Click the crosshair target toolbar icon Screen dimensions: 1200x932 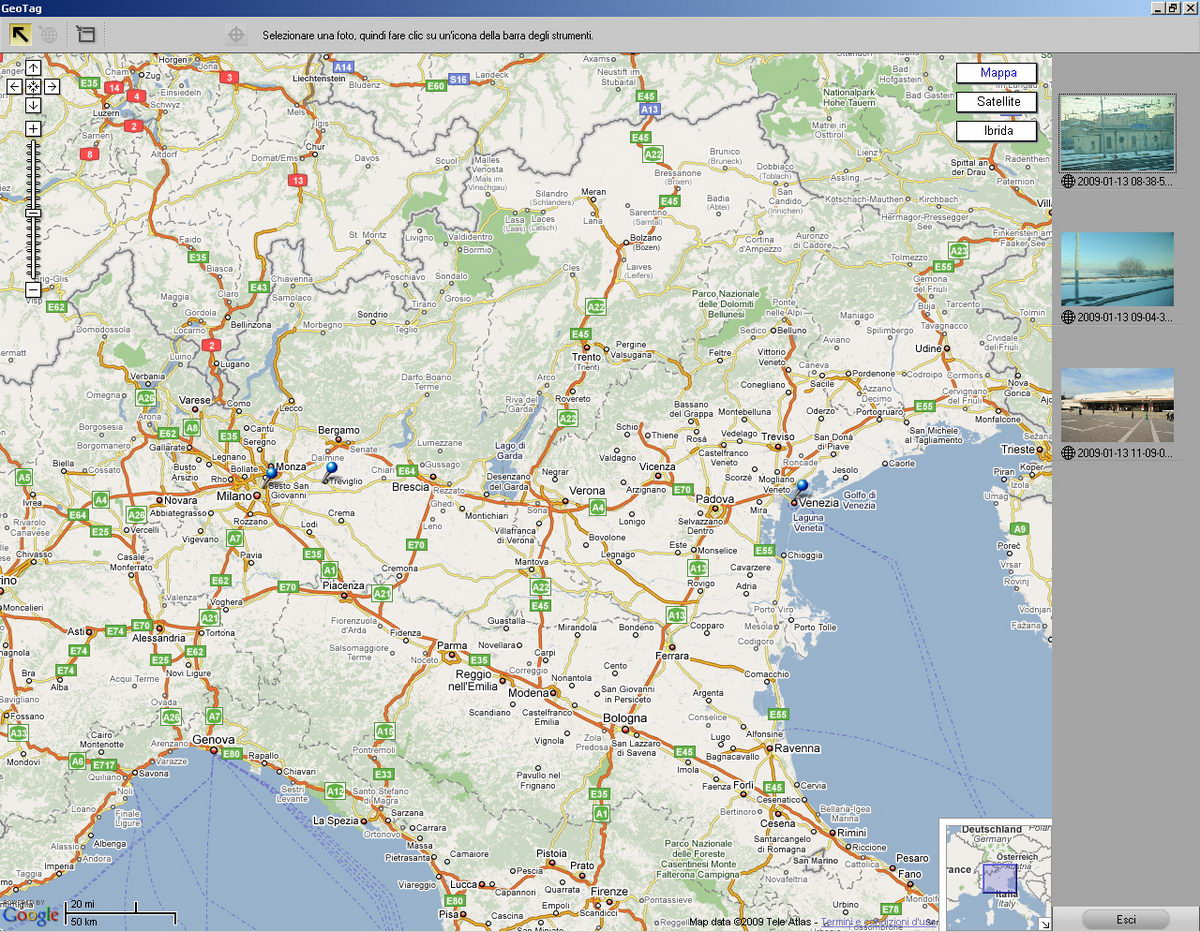click(x=236, y=35)
